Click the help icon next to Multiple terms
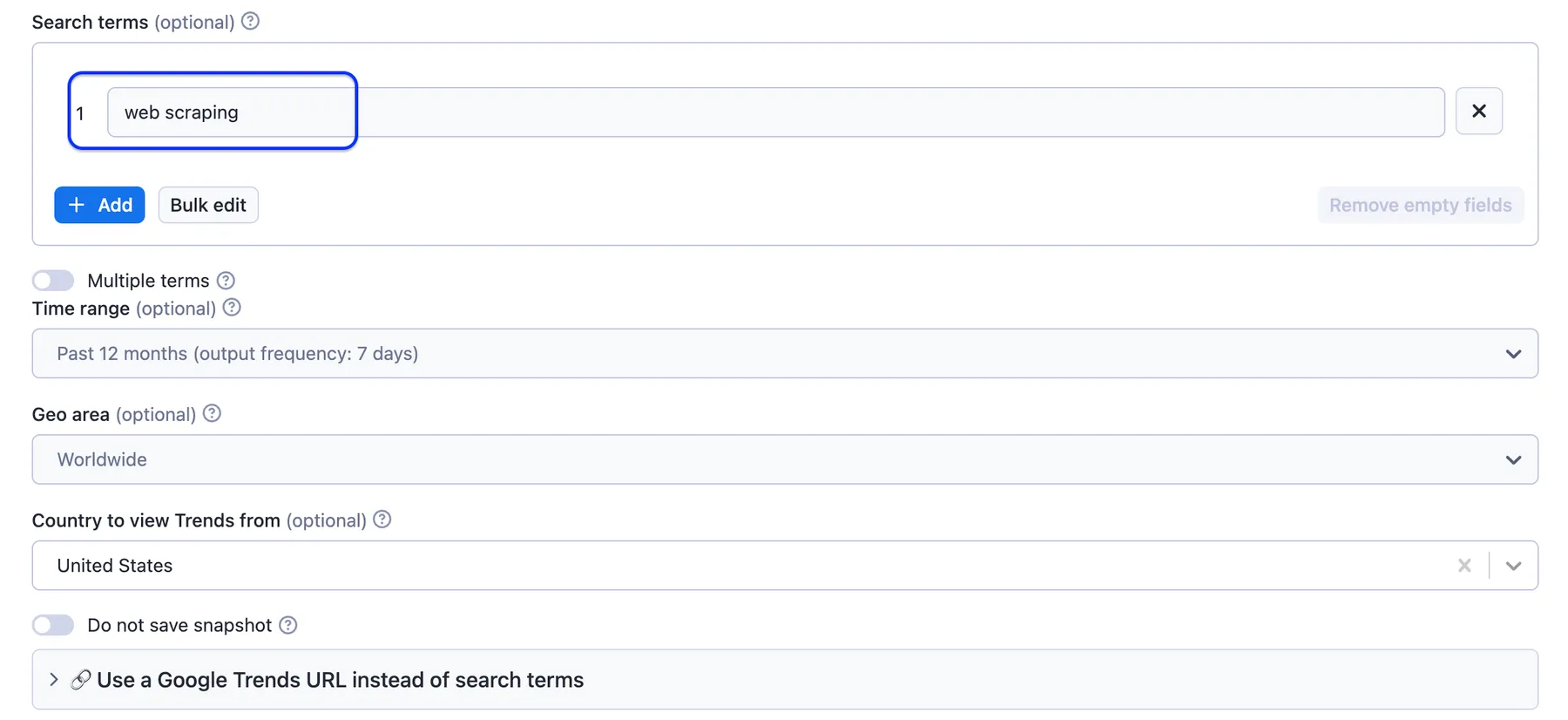The image size is (1568, 720). click(226, 280)
